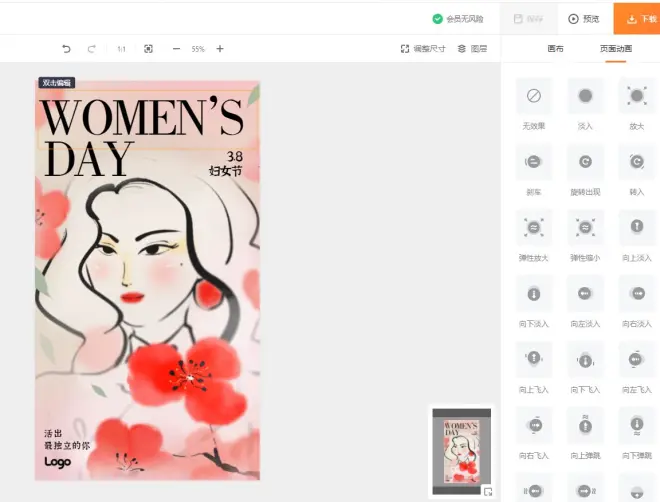Collapse the thumbnail navigator corner icon
The height and width of the screenshot is (502, 660).
coord(487,491)
